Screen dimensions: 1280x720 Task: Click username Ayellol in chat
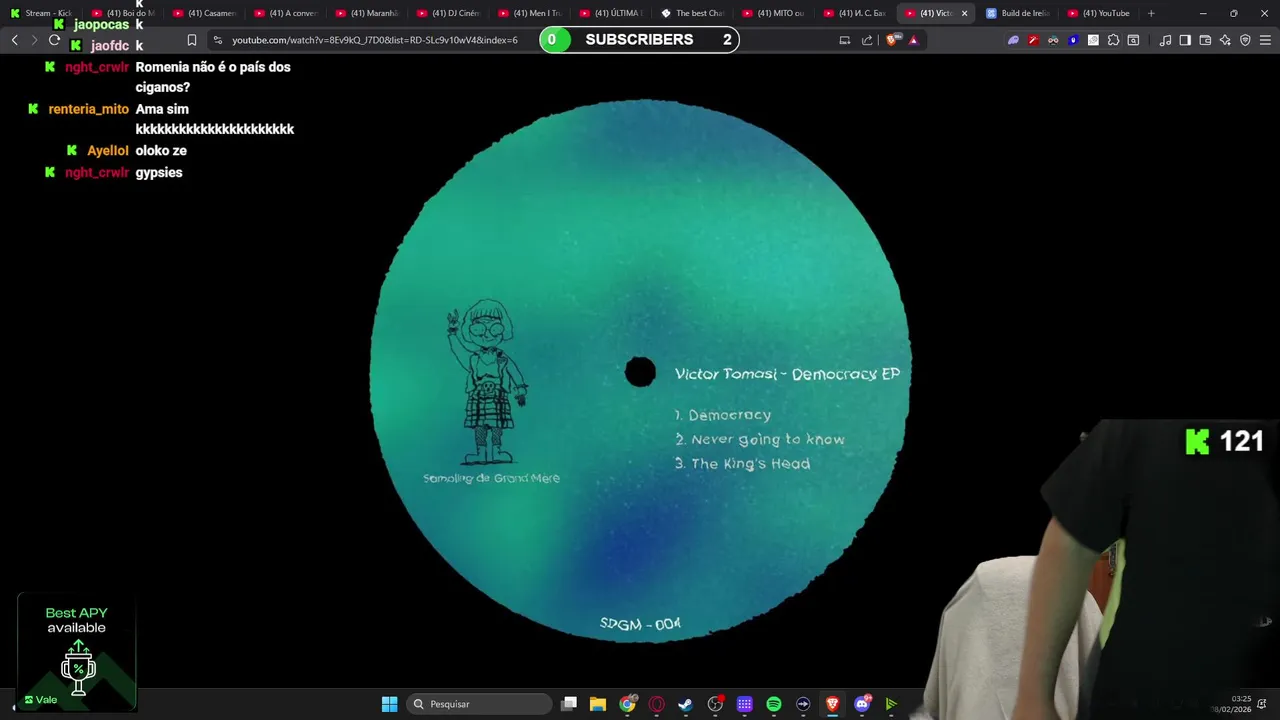point(108,151)
